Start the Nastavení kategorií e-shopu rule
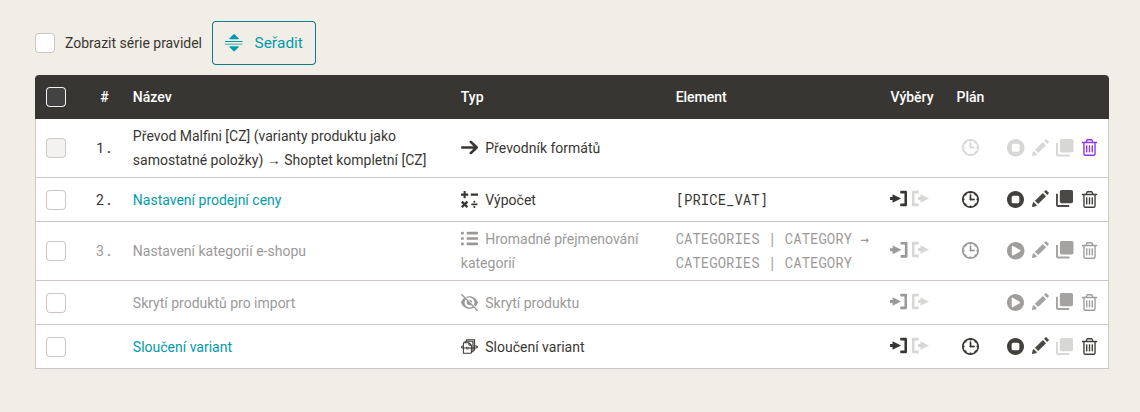Screen dimensions: 1140x412 [1015, 251]
